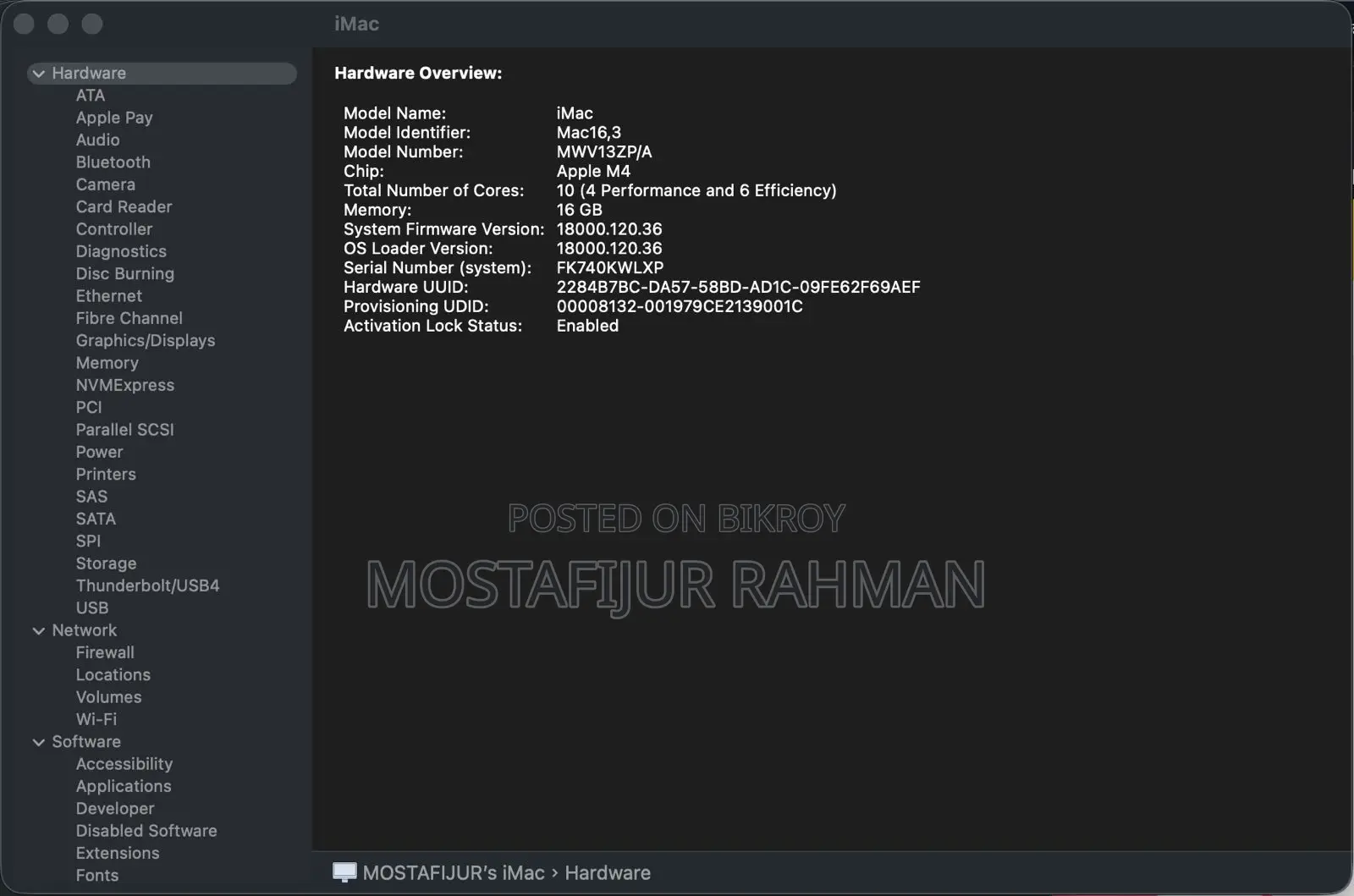Select Thunderbolt/USB4 in sidebar

[x=147, y=585]
